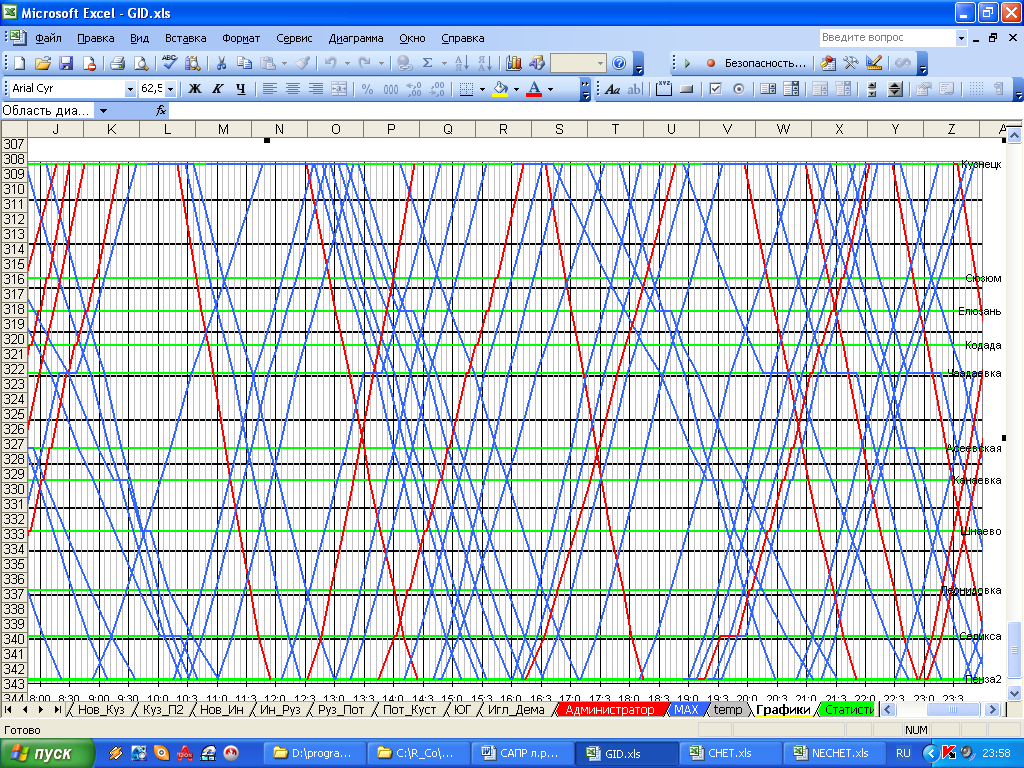Open the AutoSum functions dropdown
This screenshot has height=768, width=1024.
tap(444, 63)
